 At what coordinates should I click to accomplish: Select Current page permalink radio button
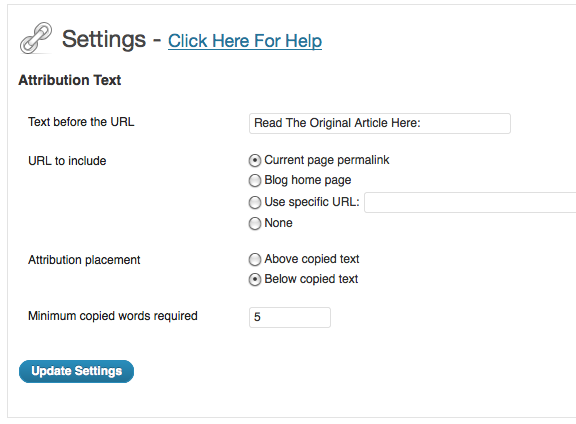click(x=255, y=160)
